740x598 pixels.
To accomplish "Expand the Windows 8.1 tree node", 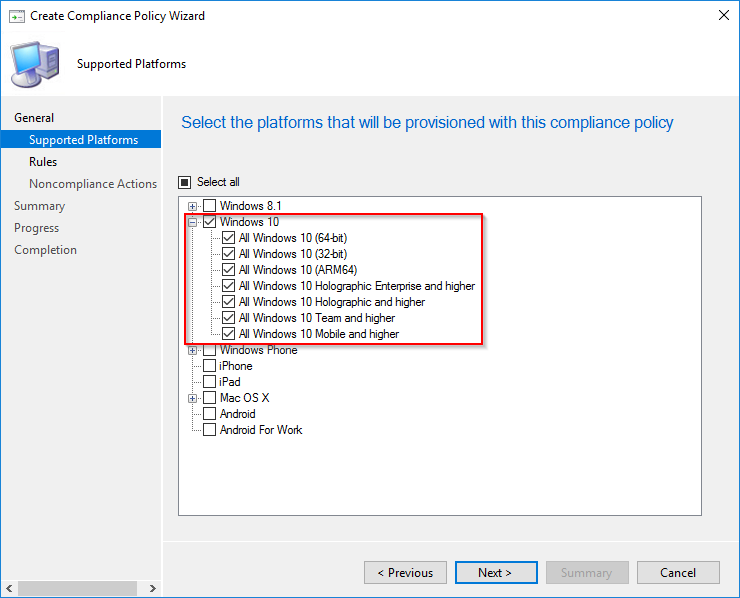I will (193, 206).
